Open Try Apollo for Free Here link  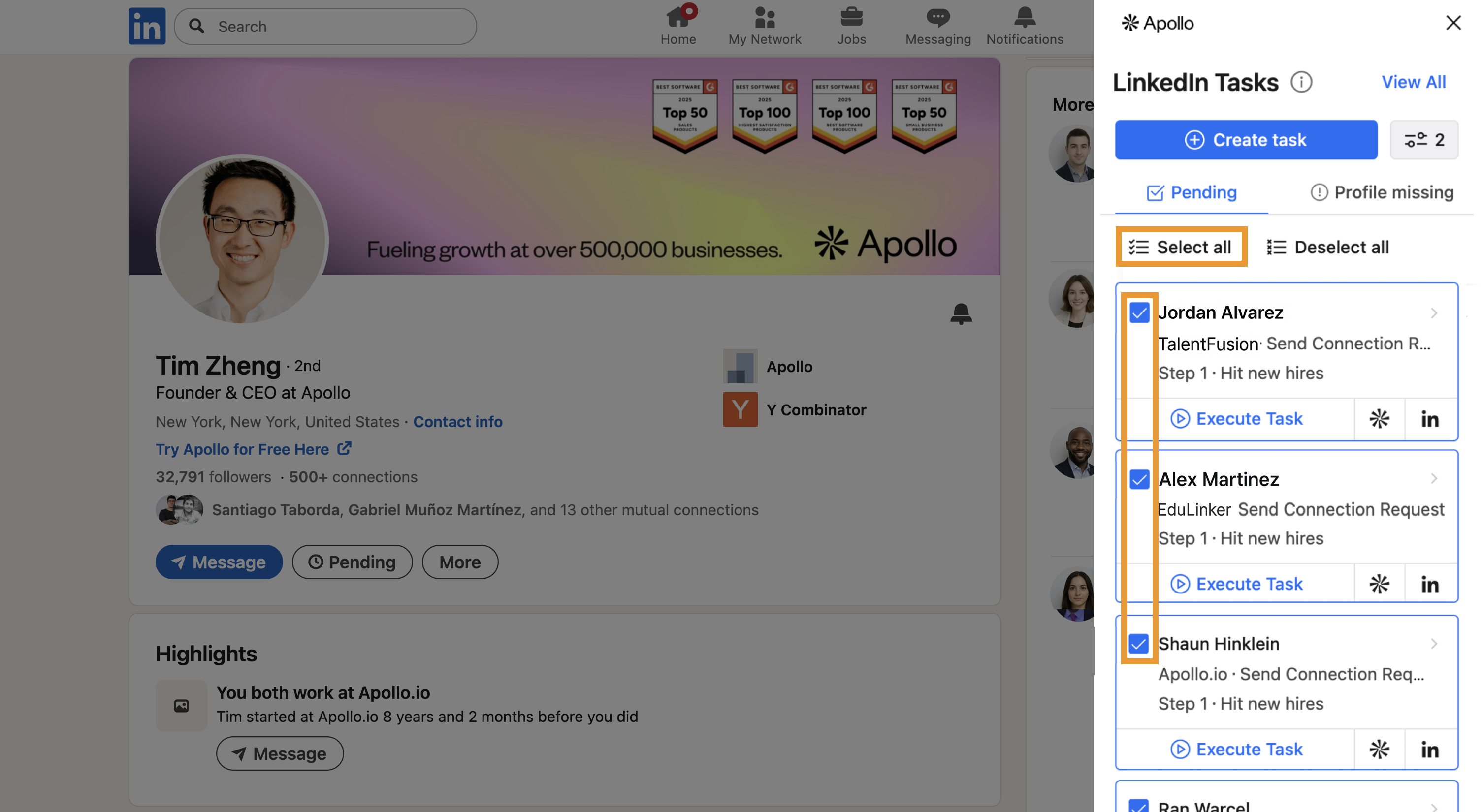[254, 449]
